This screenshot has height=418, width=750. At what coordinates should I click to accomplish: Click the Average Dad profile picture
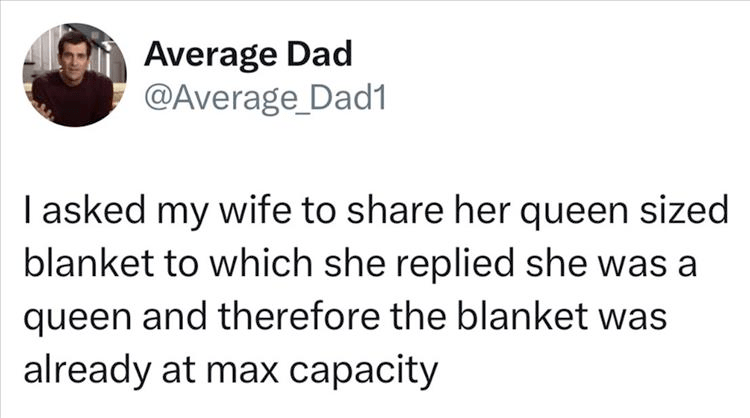70,76
